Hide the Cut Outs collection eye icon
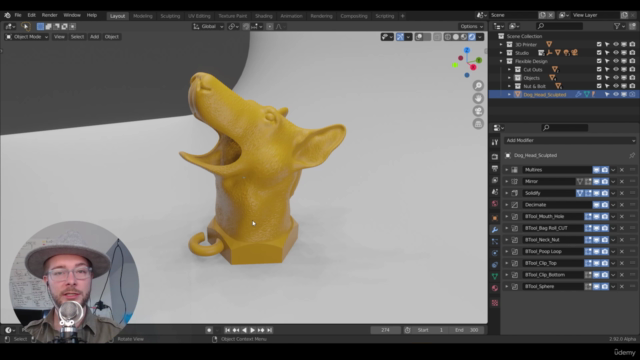This screenshot has height=360, width=640. [x=616, y=69]
